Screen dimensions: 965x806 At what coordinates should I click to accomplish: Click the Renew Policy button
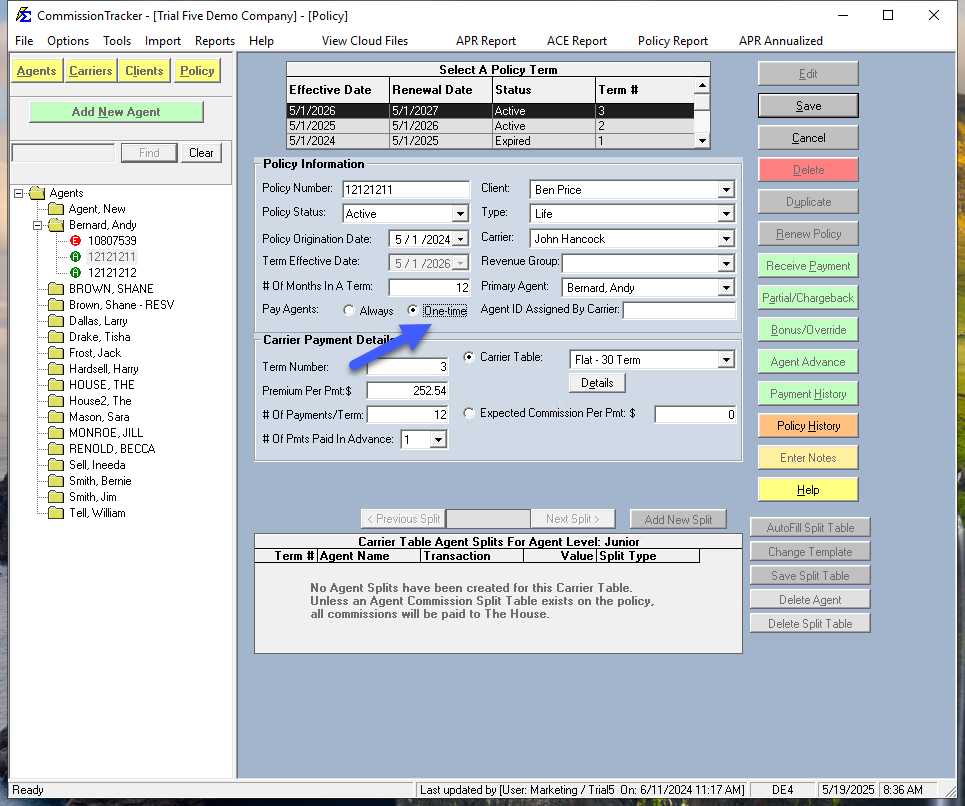807,233
